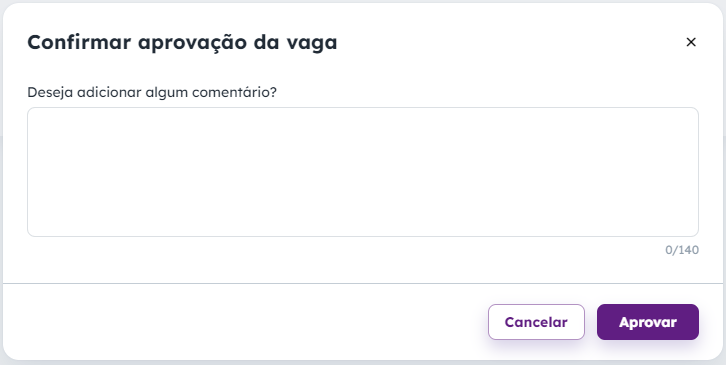
Task: Click the Aprovar button
Action: 648,322
